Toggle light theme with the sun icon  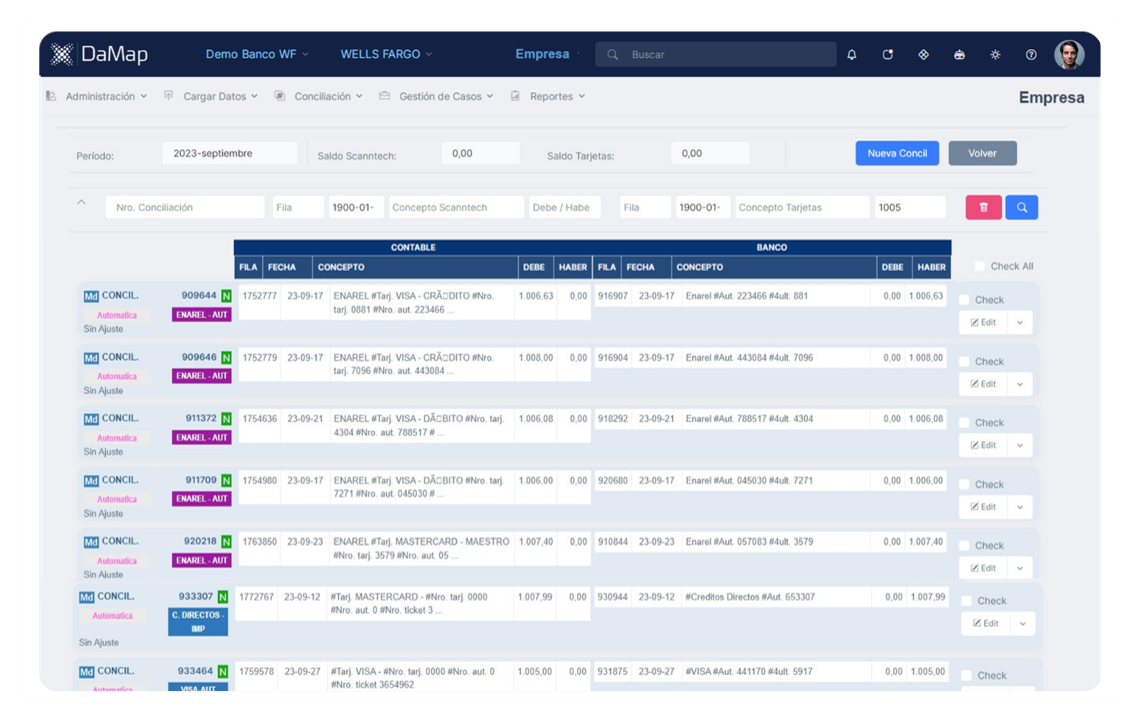pyautogui.click(x=995, y=54)
